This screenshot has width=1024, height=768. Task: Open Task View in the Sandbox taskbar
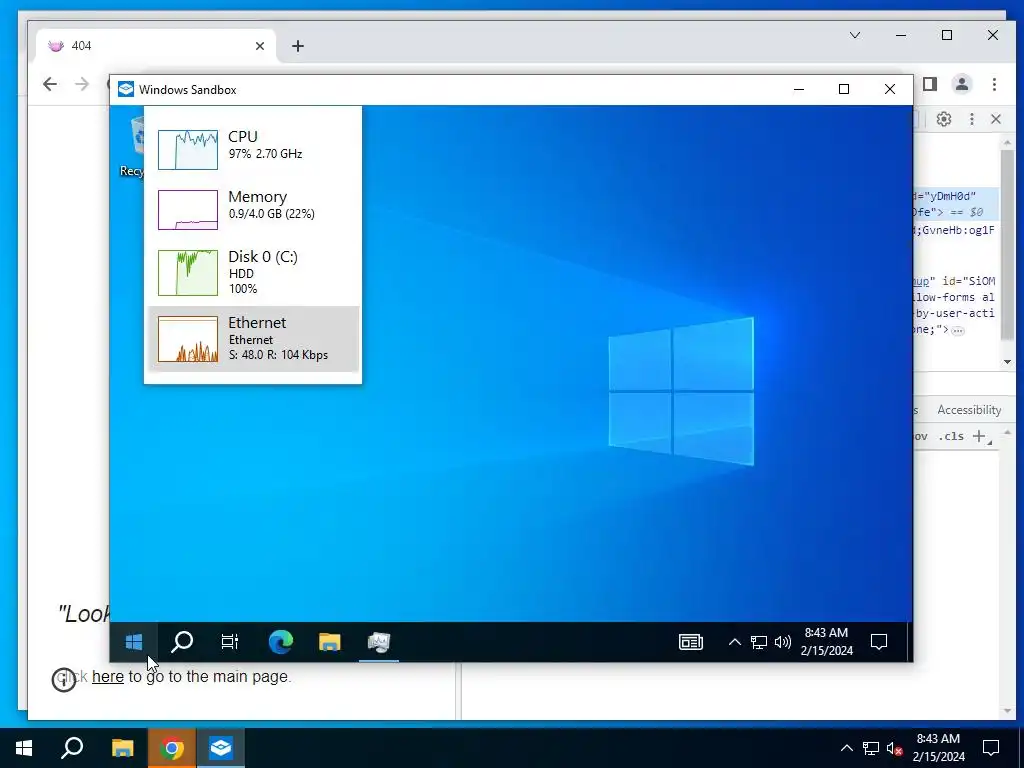[230, 642]
